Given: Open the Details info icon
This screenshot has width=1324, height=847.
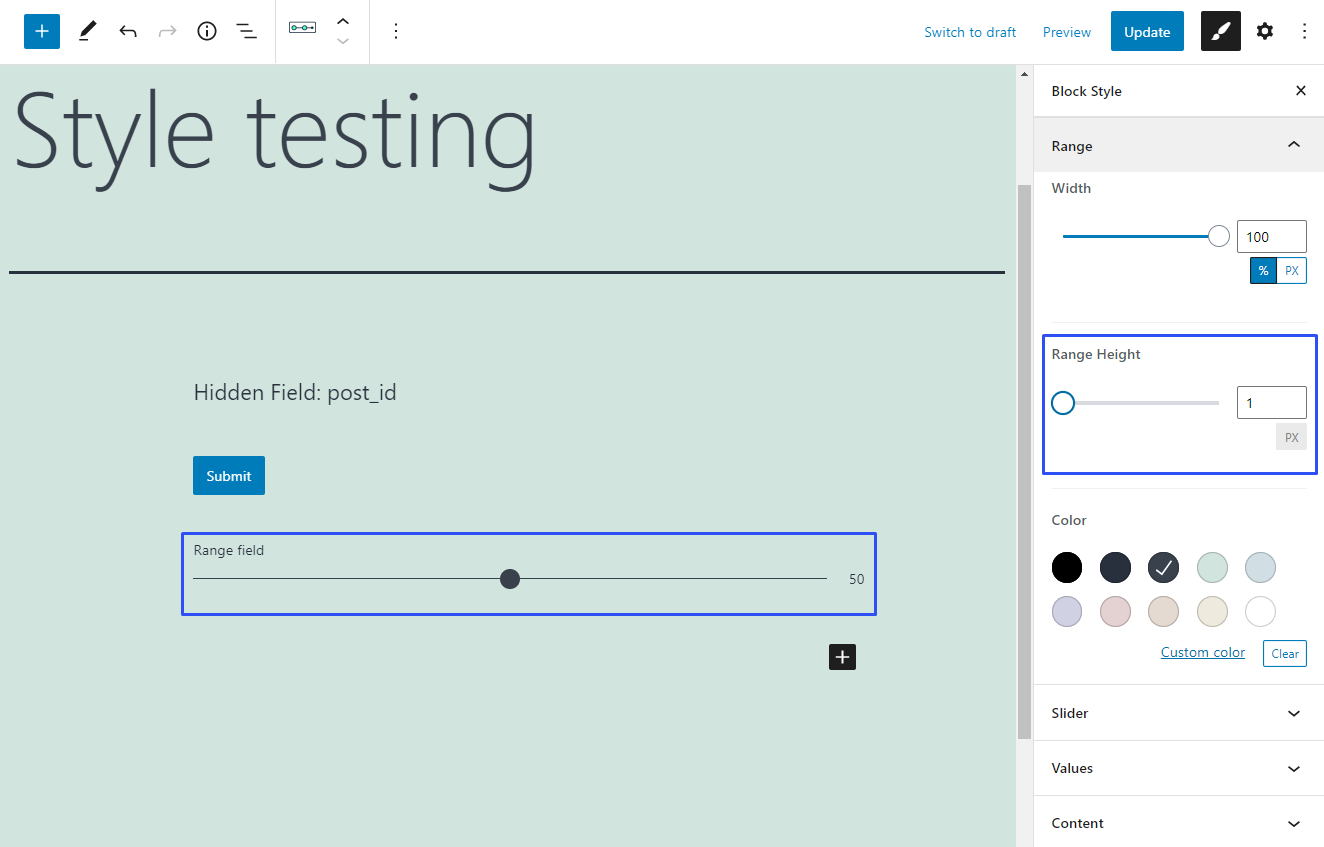Looking at the screenshot, I should (x=207, y=31).
